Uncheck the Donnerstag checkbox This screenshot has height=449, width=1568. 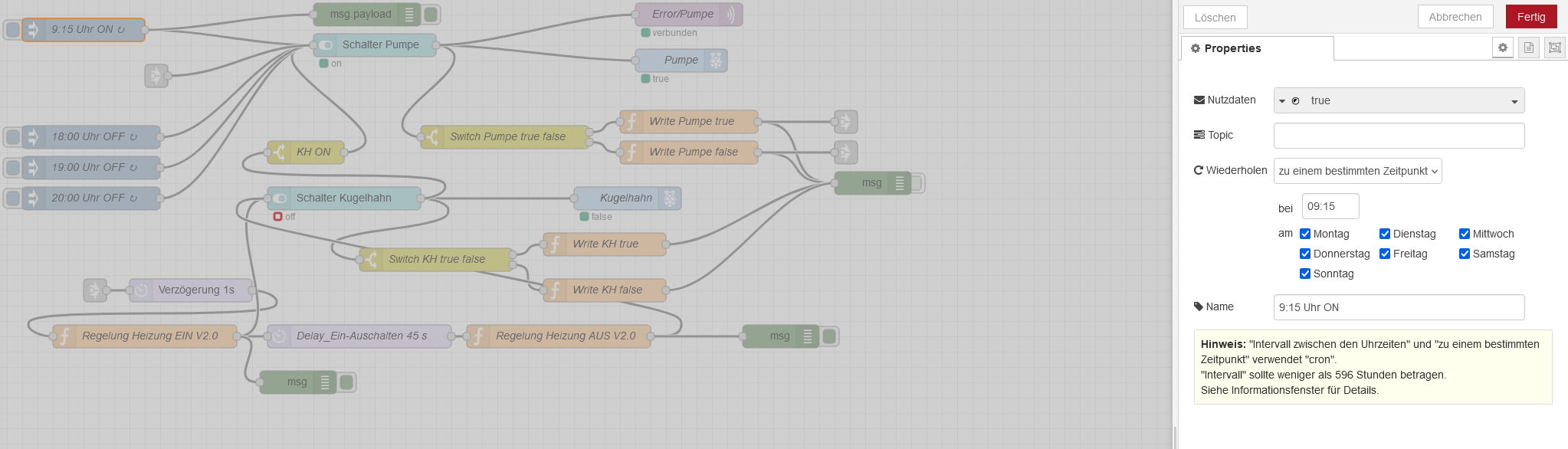[1305, 254]
